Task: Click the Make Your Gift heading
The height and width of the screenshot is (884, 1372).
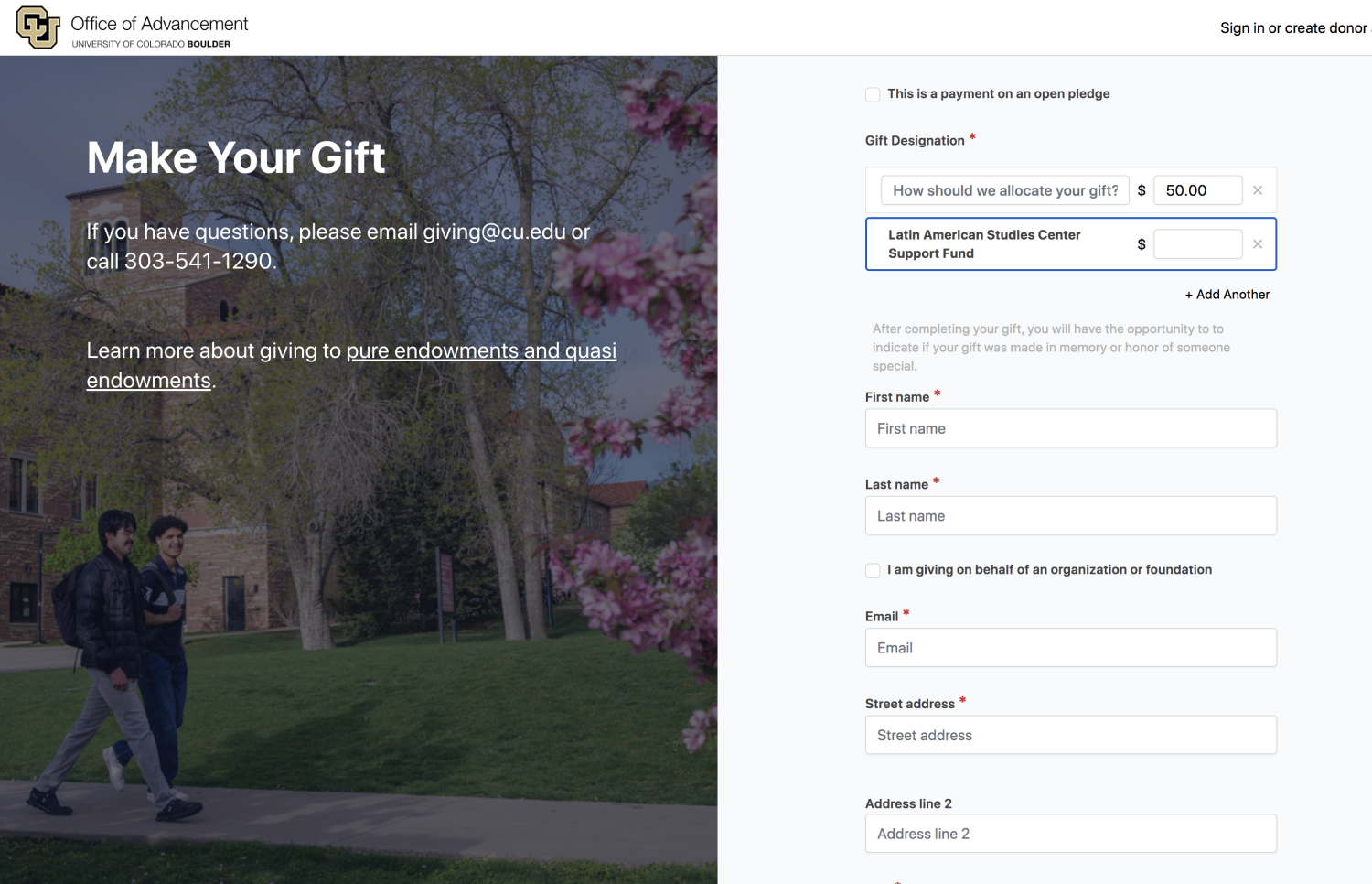Action: click(236, 157)
